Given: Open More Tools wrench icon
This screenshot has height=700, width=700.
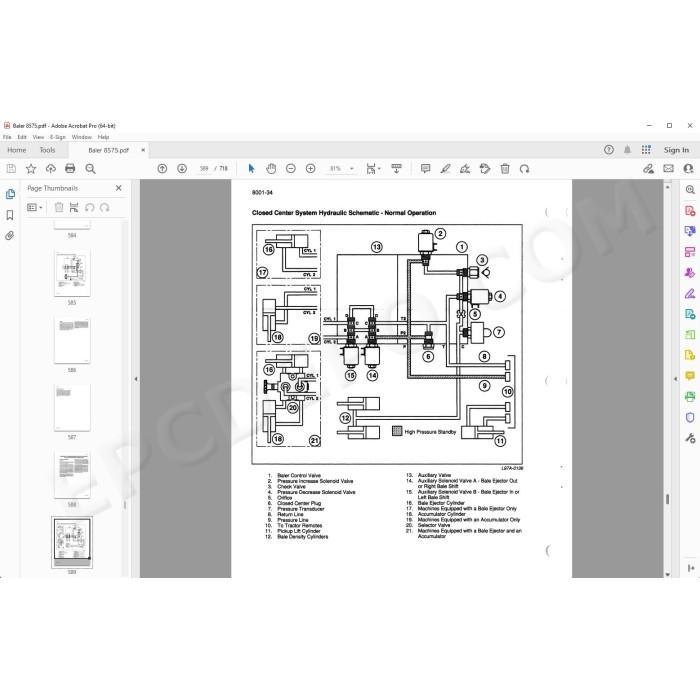Looking at the screenshot, I should pyautogui.click(x=690, y=438).
